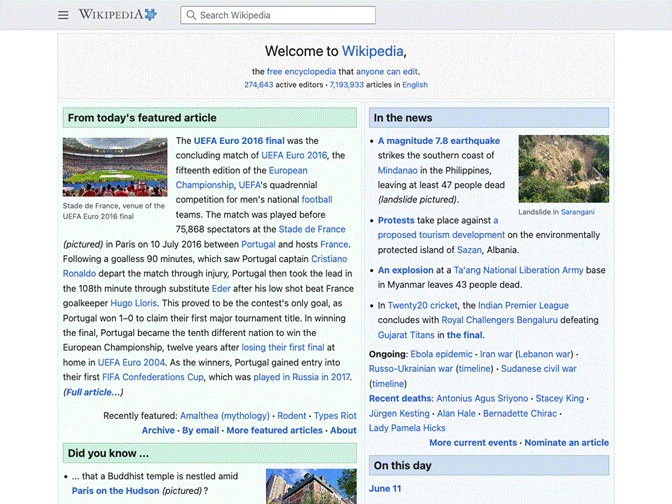Viewport: 672px width, 504px height.
Task: Click the anyone can edit link
Action: (x=387, y=72)
